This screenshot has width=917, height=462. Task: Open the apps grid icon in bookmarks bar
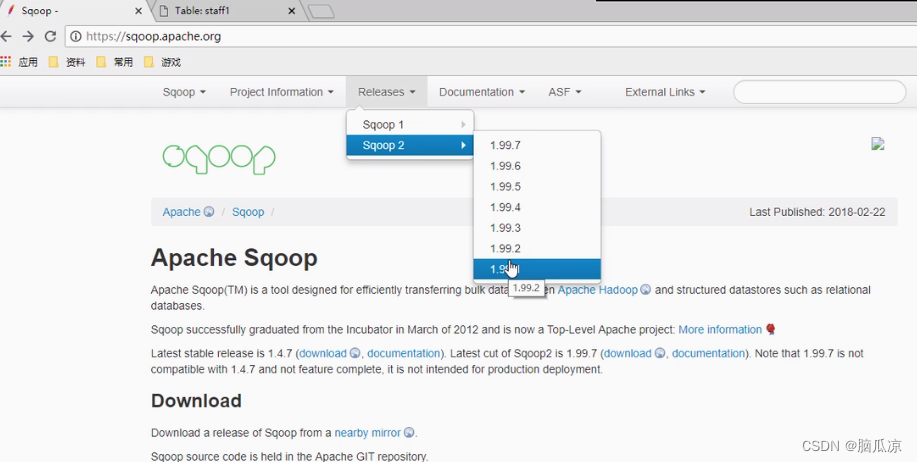pos(5,61)
